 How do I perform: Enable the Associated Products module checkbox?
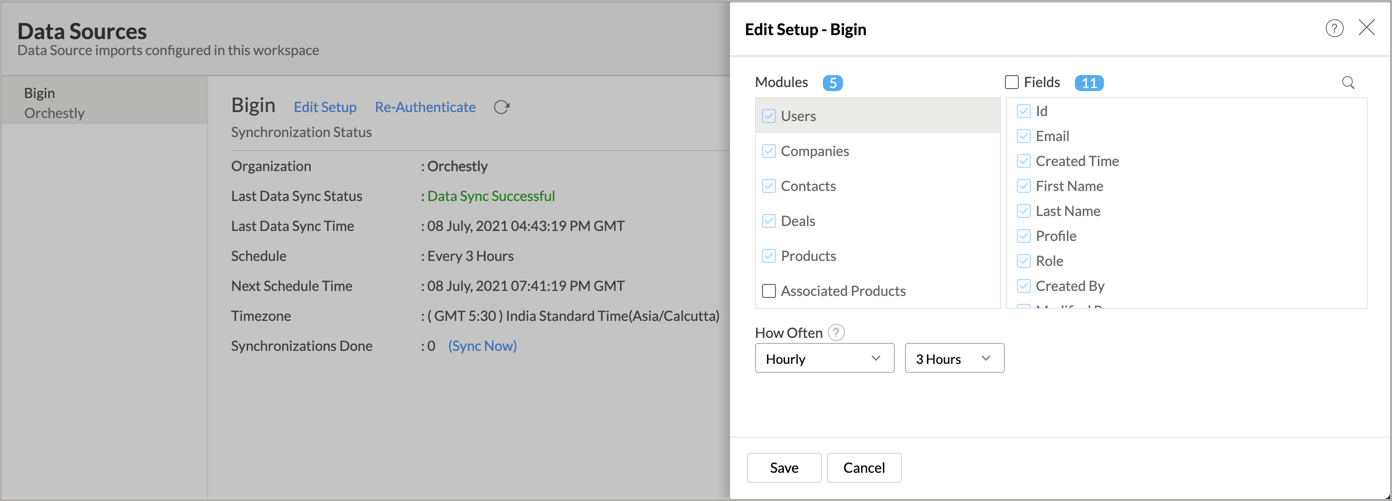[x=769, y=291]
